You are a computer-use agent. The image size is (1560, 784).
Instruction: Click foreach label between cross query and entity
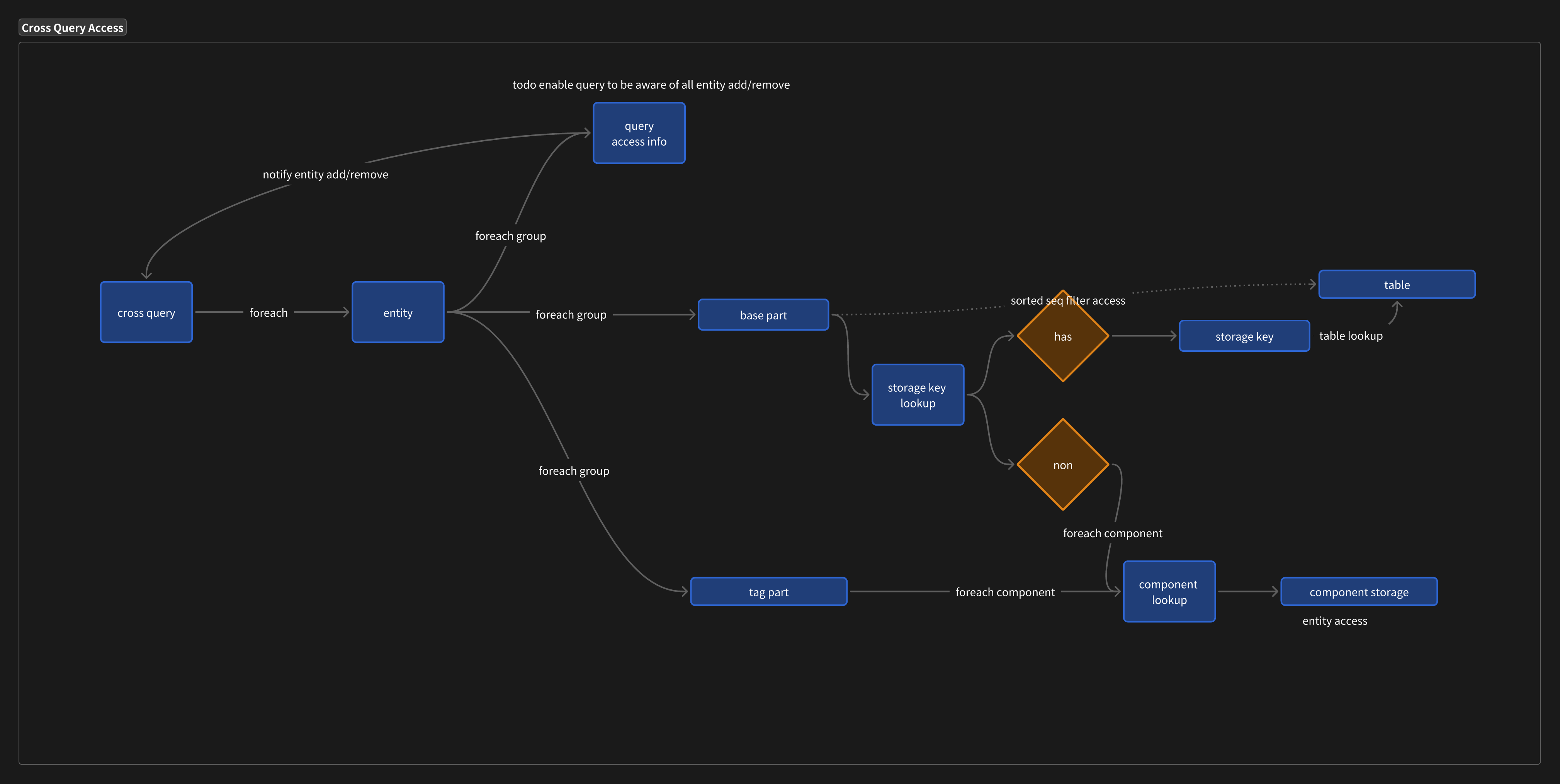coord(268,312)
